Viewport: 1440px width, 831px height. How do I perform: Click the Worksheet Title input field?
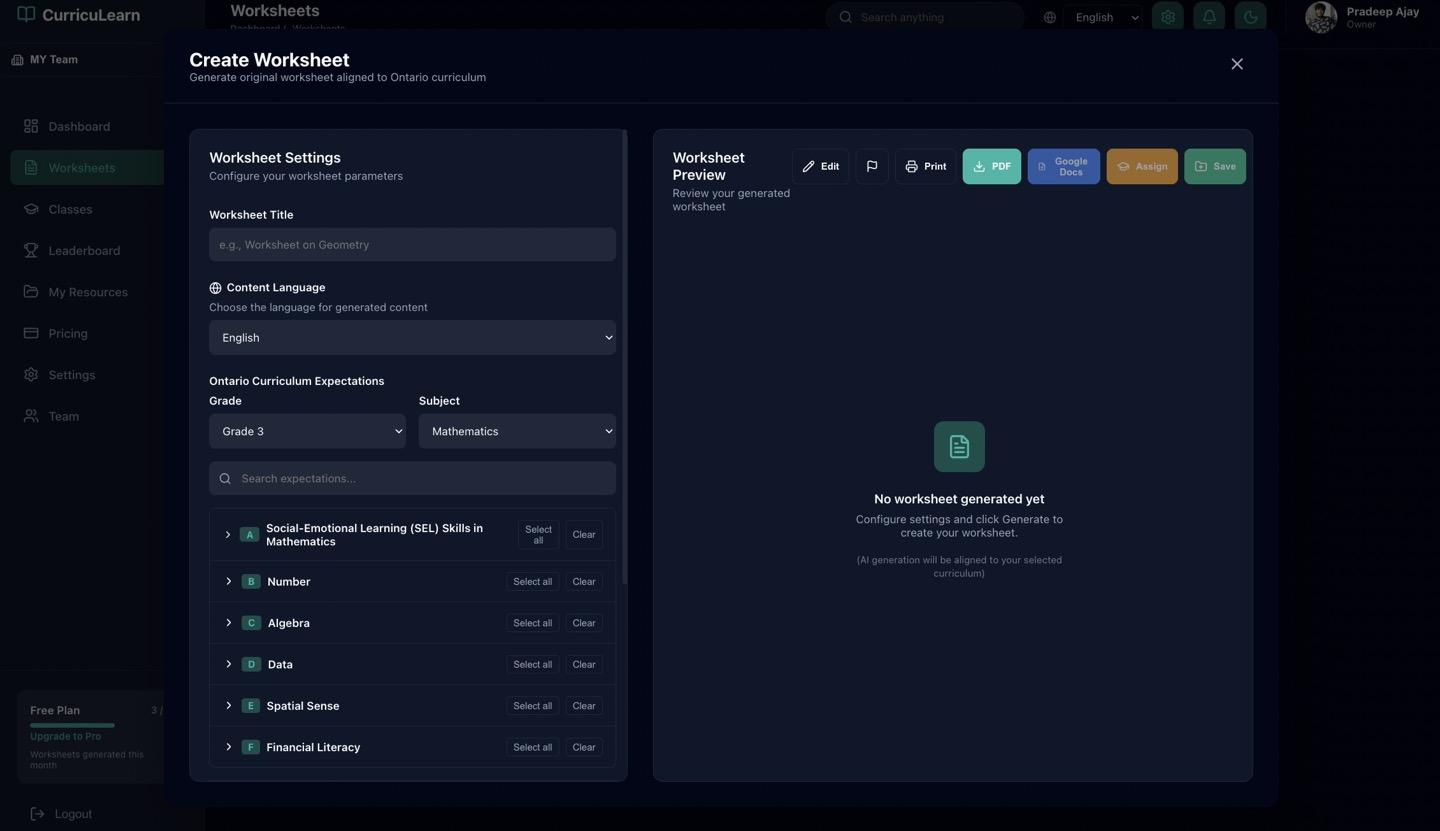pyautogui.click(x=412, y=245)
